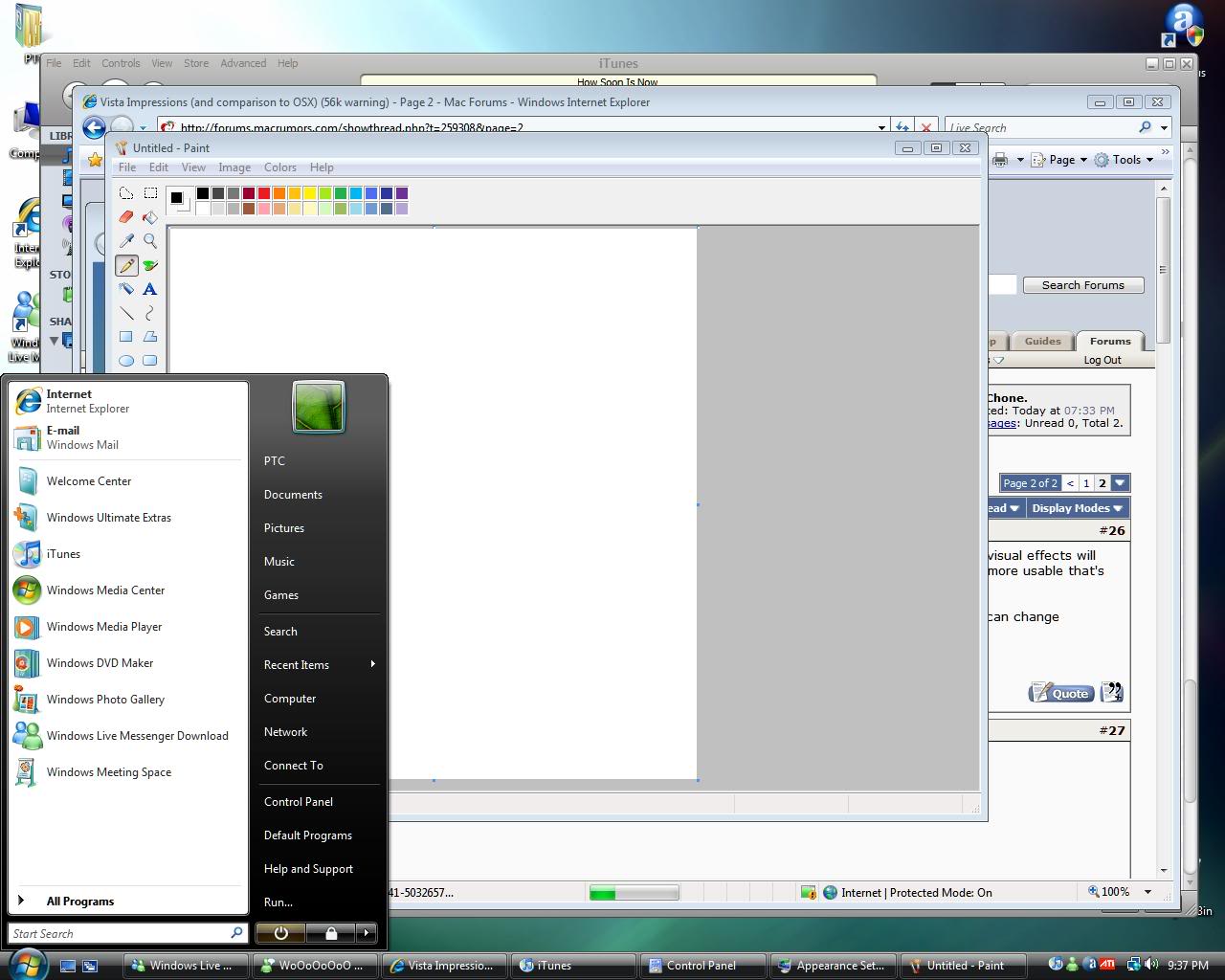The image size is (1225, 980).
Task: Click the power button in Start menu
Action: click(280, 933)
